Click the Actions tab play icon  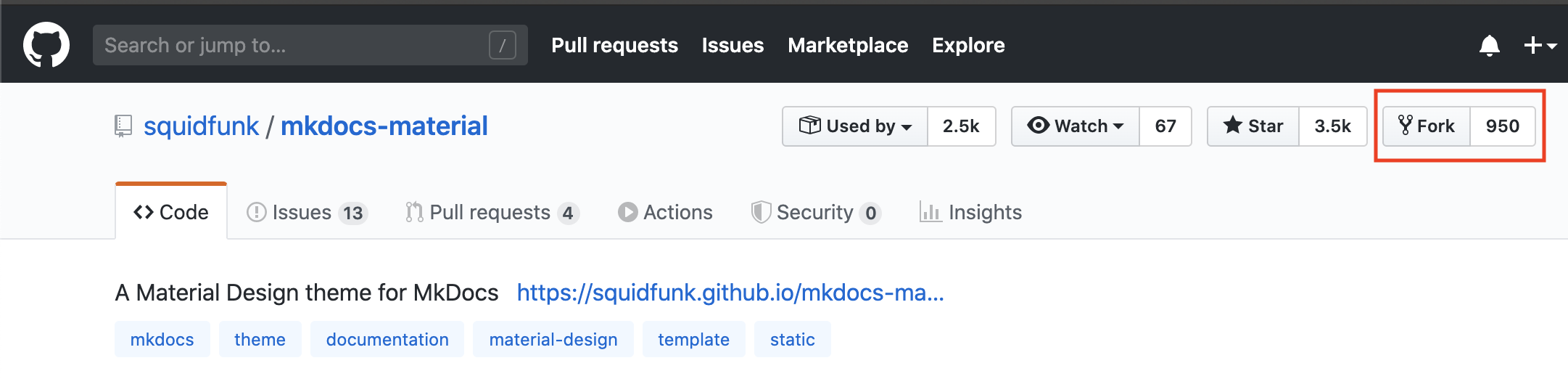[628, 212]
